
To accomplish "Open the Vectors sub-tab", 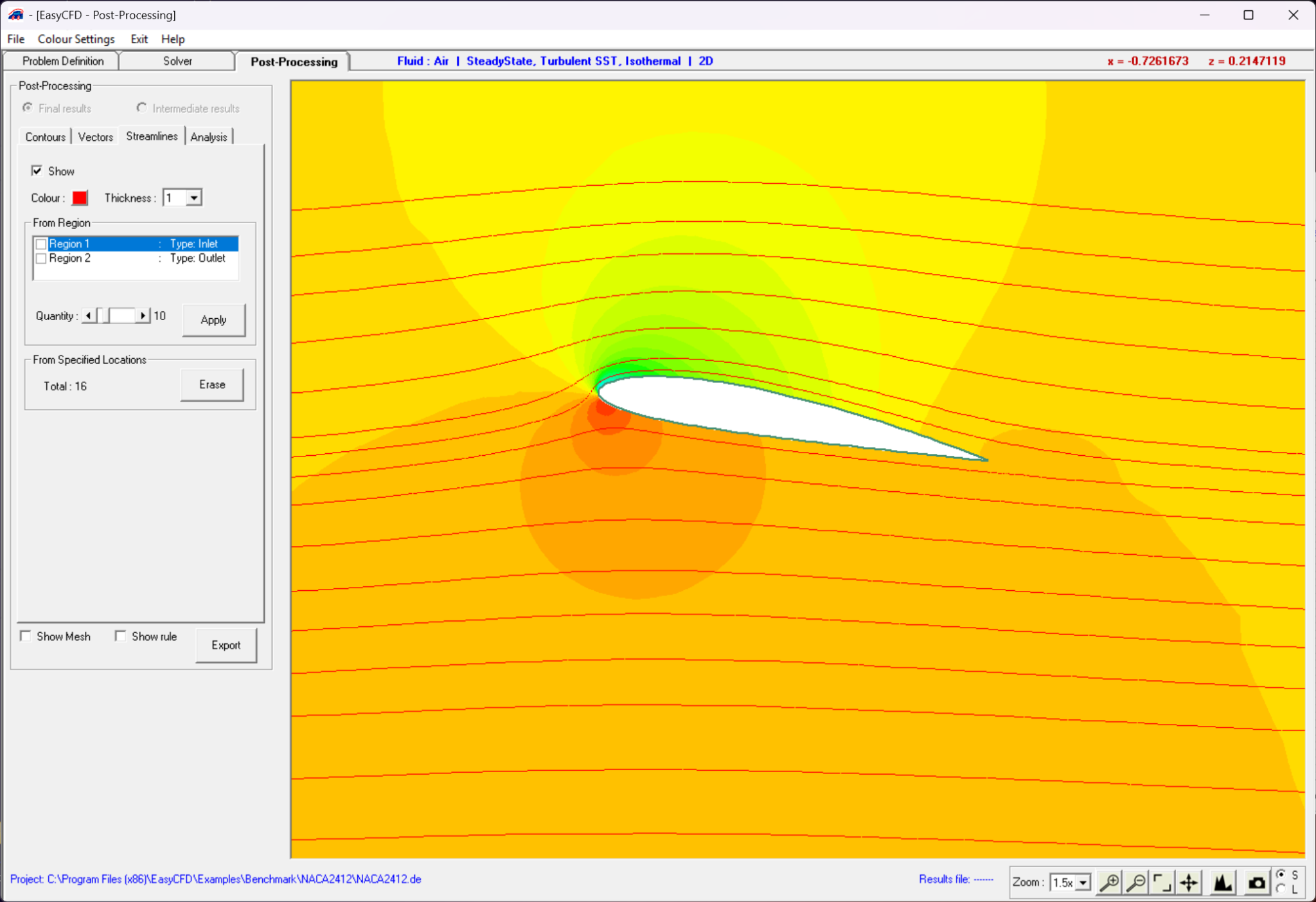I will coord(95,137).
